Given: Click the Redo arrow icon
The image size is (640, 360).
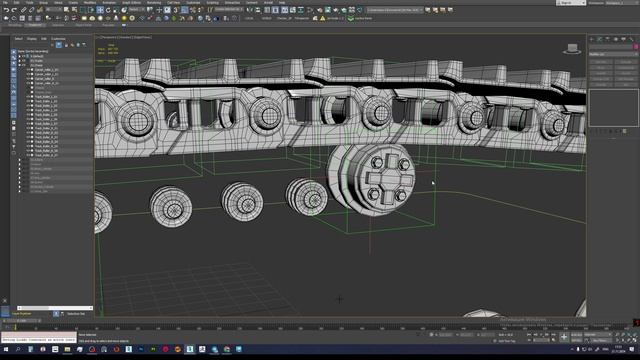Looking at the screenshot, I should [14, 10].
